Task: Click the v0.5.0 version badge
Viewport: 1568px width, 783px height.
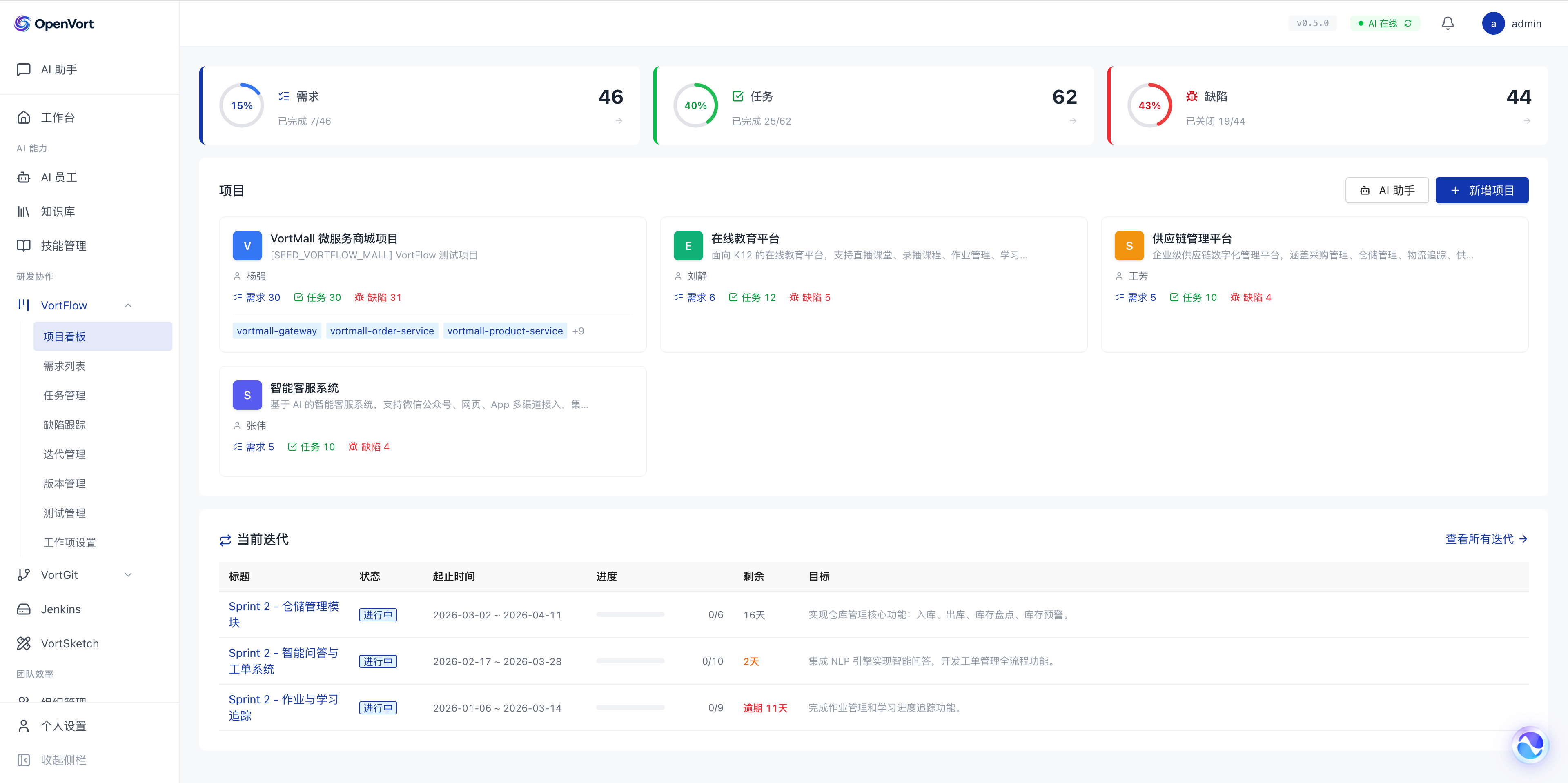Action: coord(1313,23)
